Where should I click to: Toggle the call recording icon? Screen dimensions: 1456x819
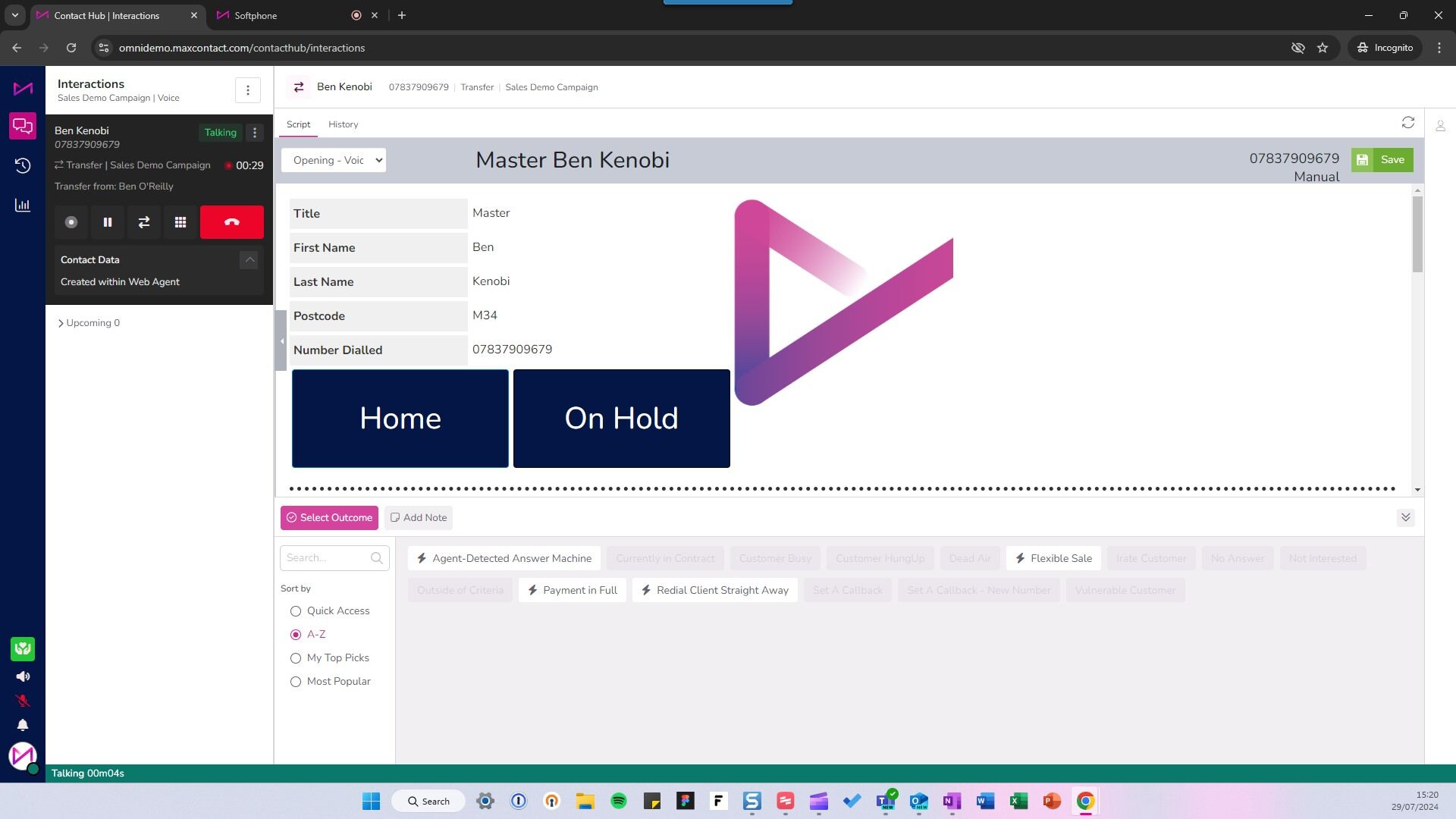(71, 222)
